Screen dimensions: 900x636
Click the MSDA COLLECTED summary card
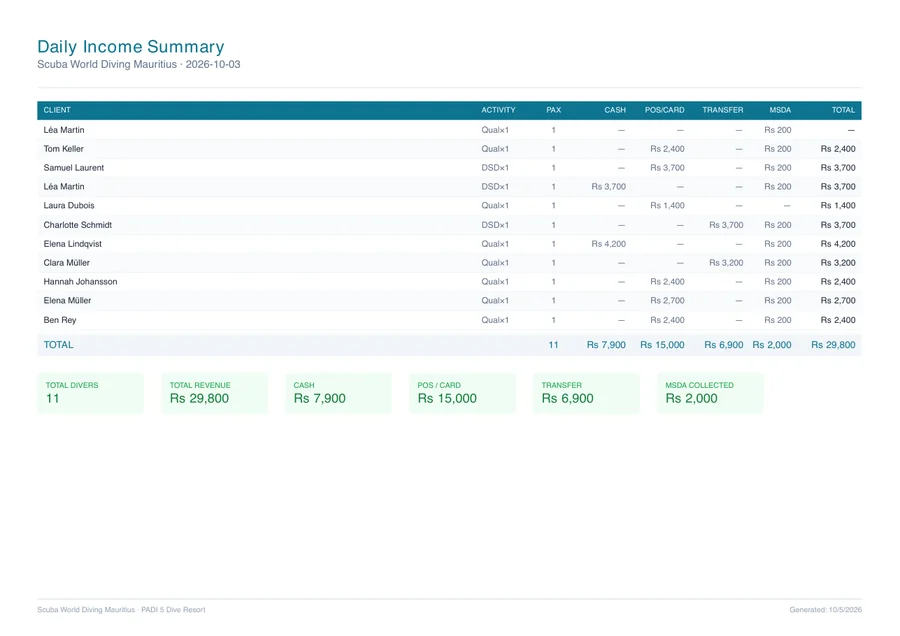pyautogui.click(x=711, y=393)
